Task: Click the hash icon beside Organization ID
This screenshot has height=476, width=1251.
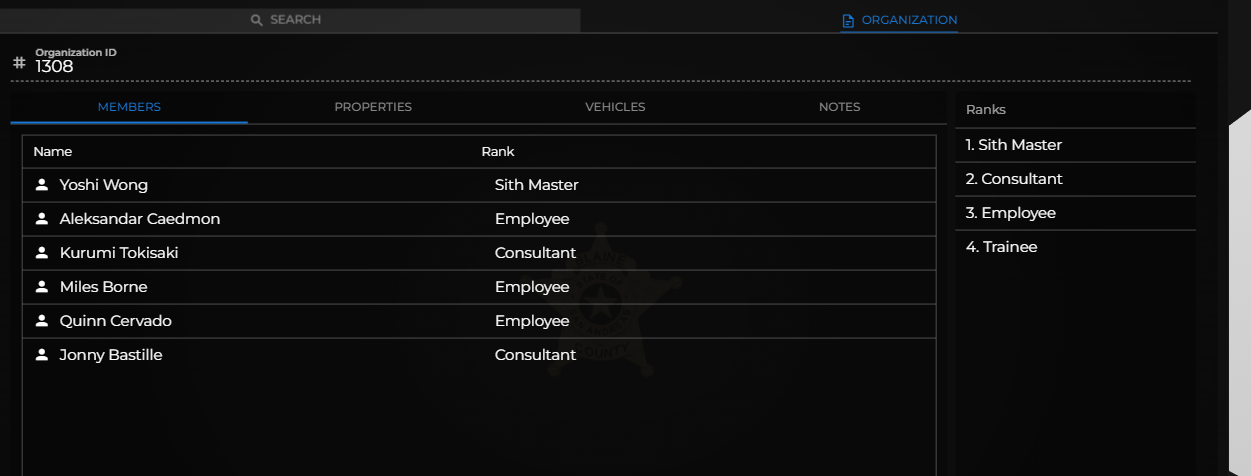Action: 19,62
